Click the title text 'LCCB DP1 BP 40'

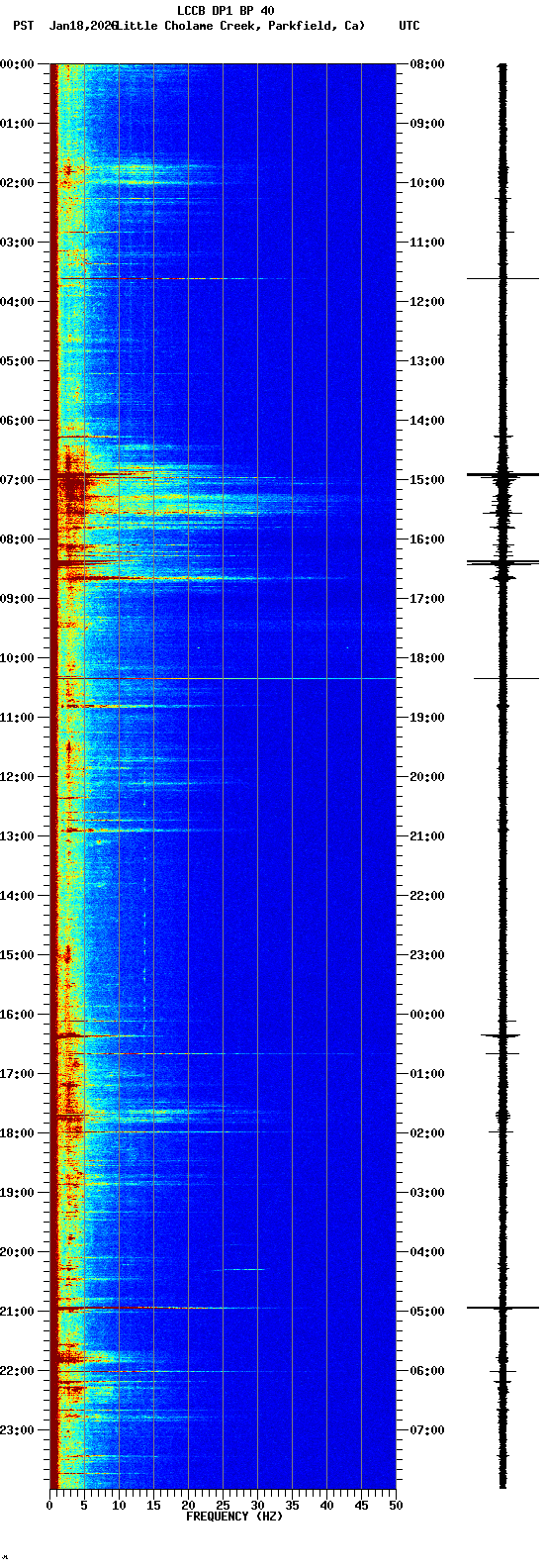click(226, 11)
